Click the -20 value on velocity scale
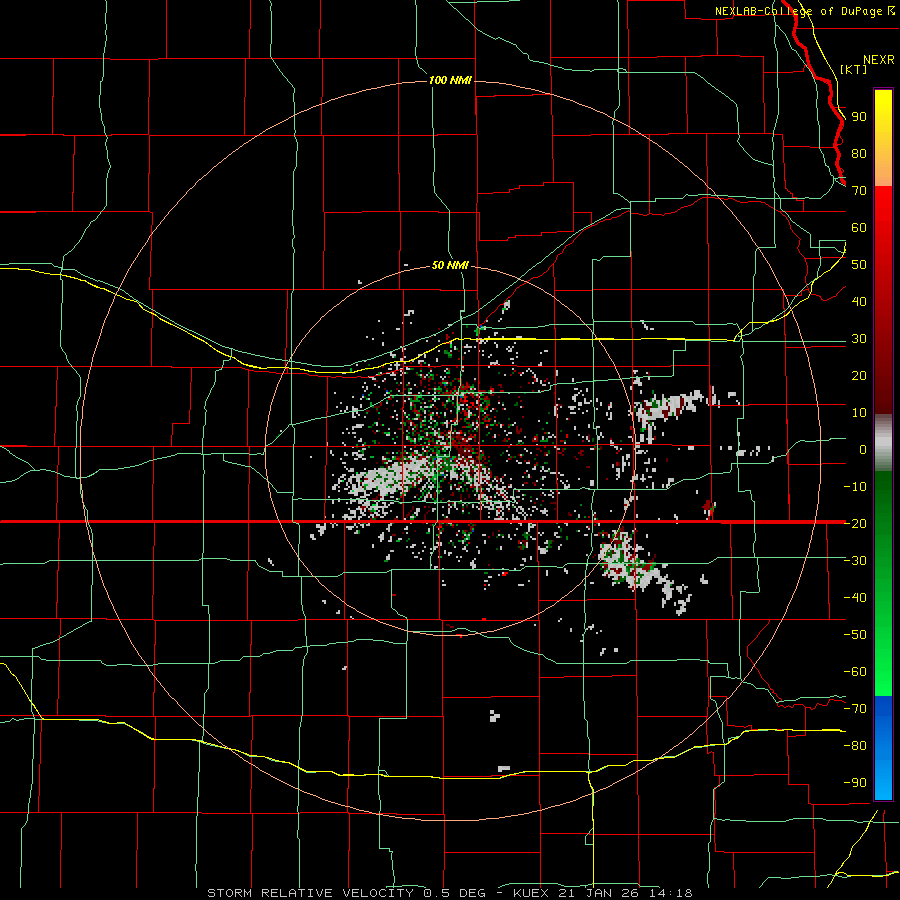 (855, 523)
